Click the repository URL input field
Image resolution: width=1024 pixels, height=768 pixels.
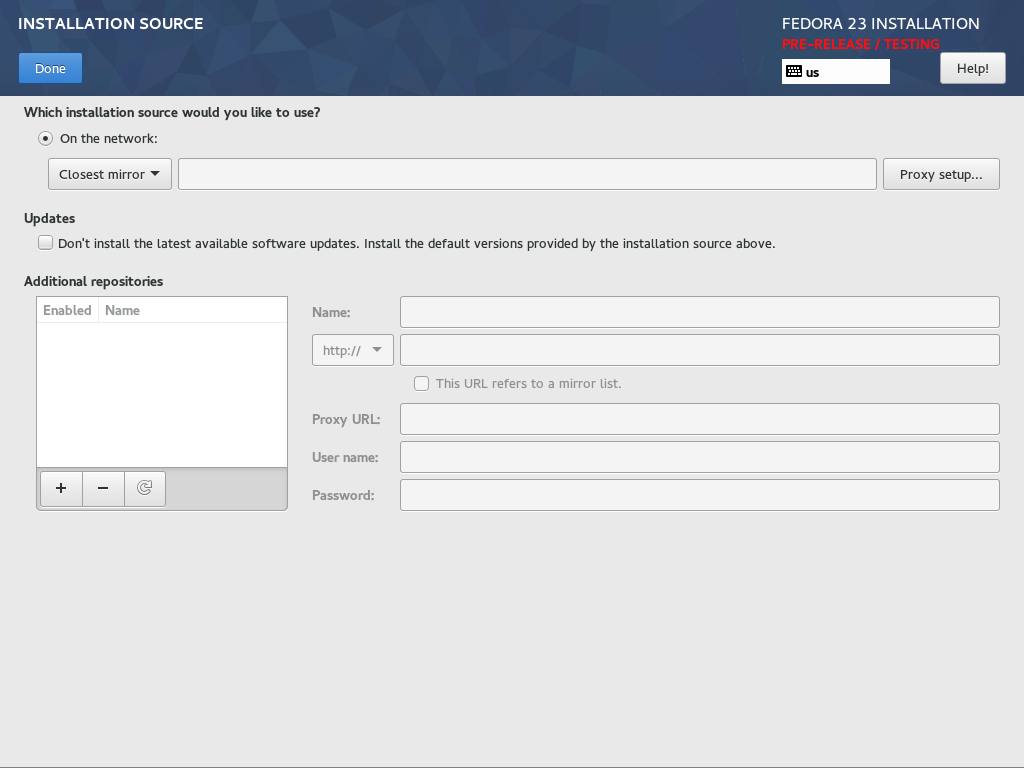[699, 350]
